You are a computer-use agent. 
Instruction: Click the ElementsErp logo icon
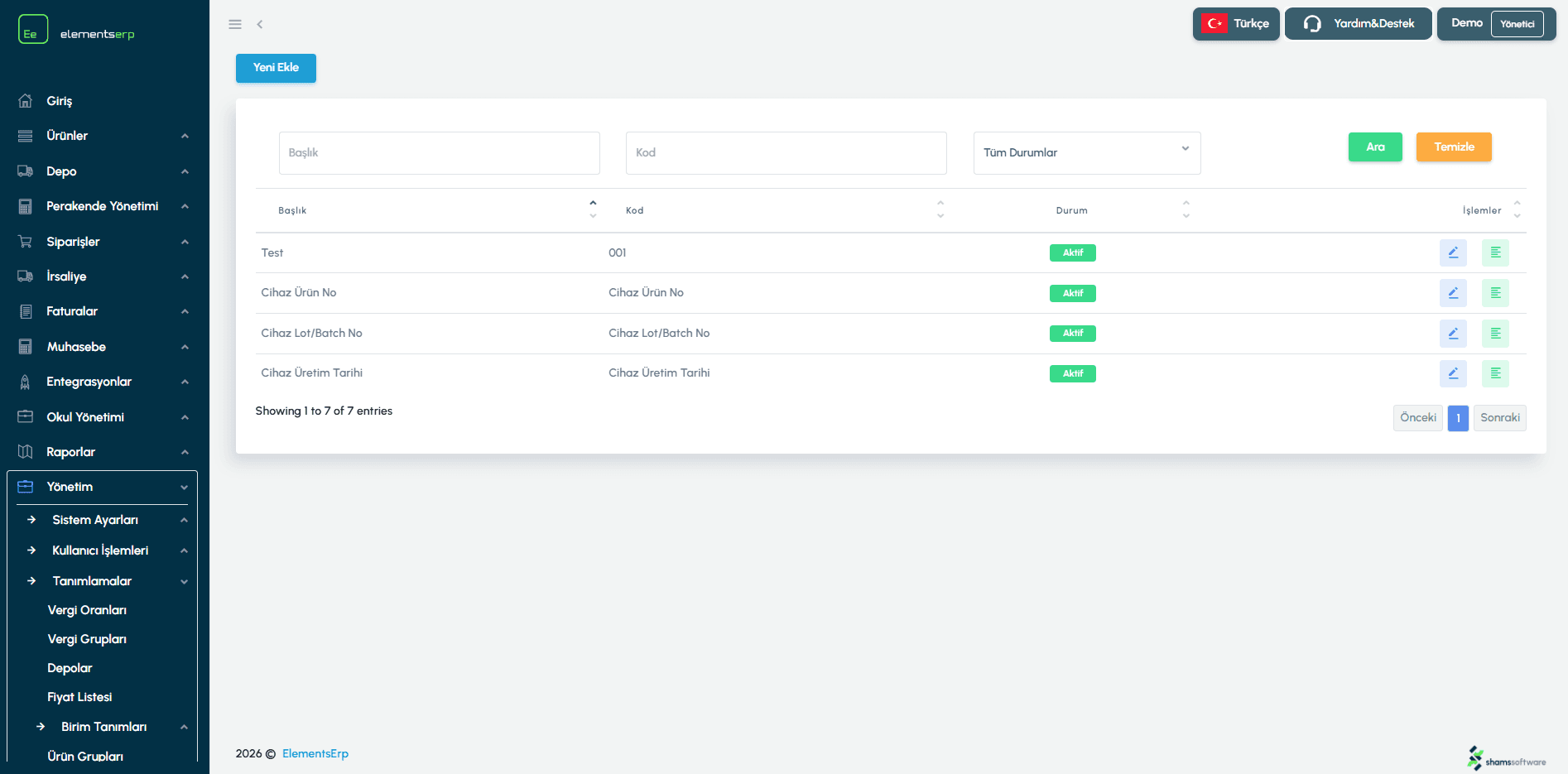[x=33, y=30]
